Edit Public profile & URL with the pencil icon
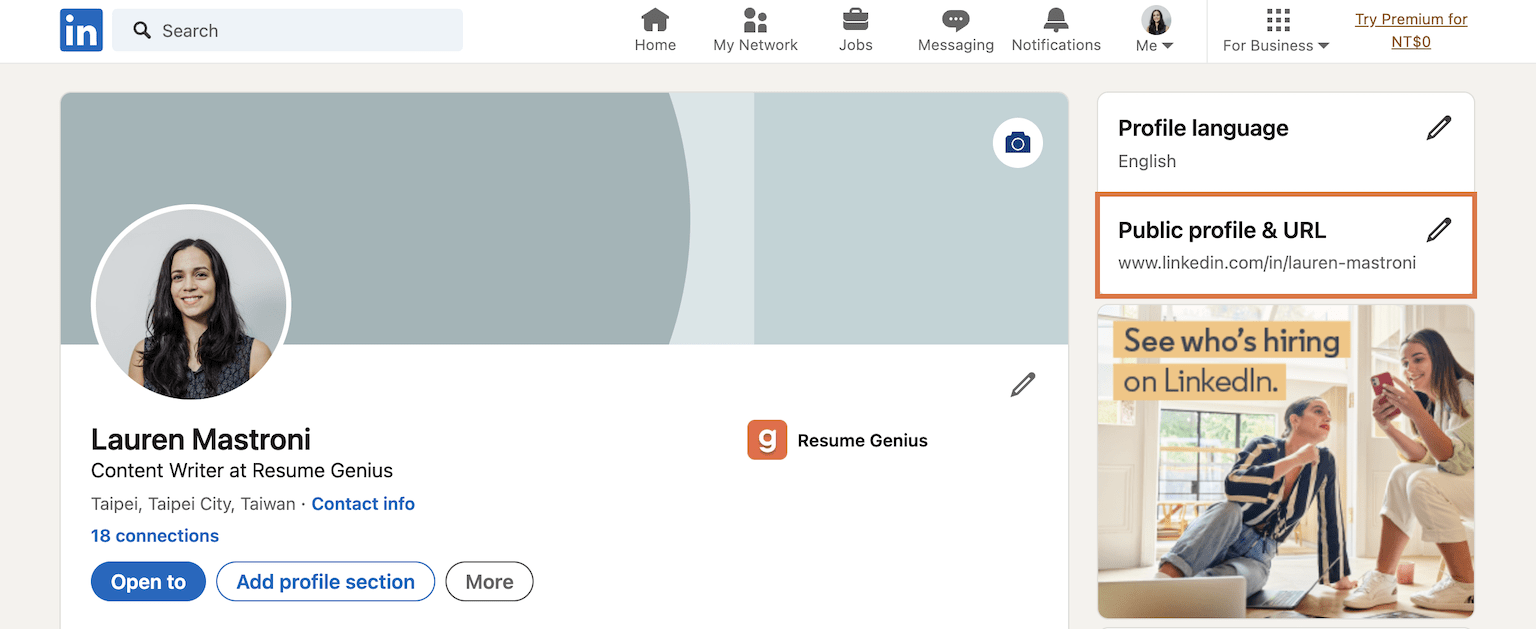 pos(1438,229)
